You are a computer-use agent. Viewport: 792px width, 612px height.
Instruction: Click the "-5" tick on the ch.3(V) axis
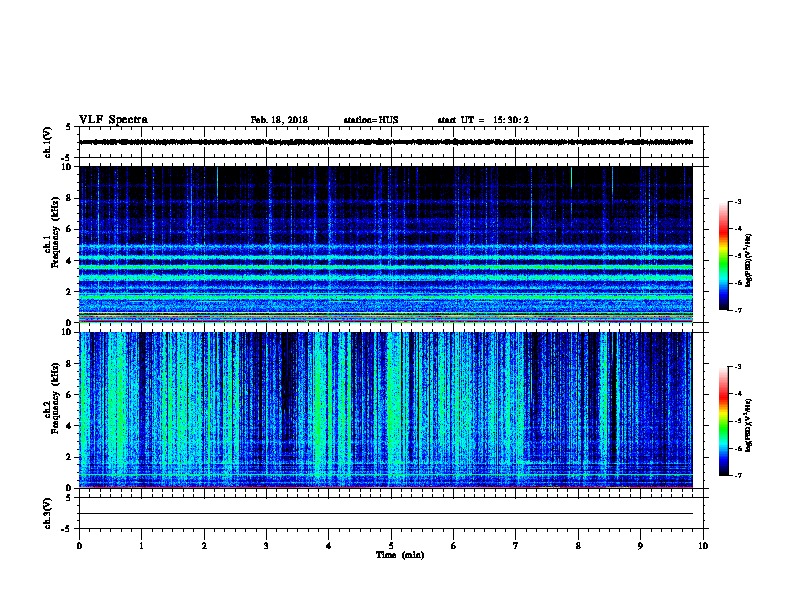coord(67,529)
